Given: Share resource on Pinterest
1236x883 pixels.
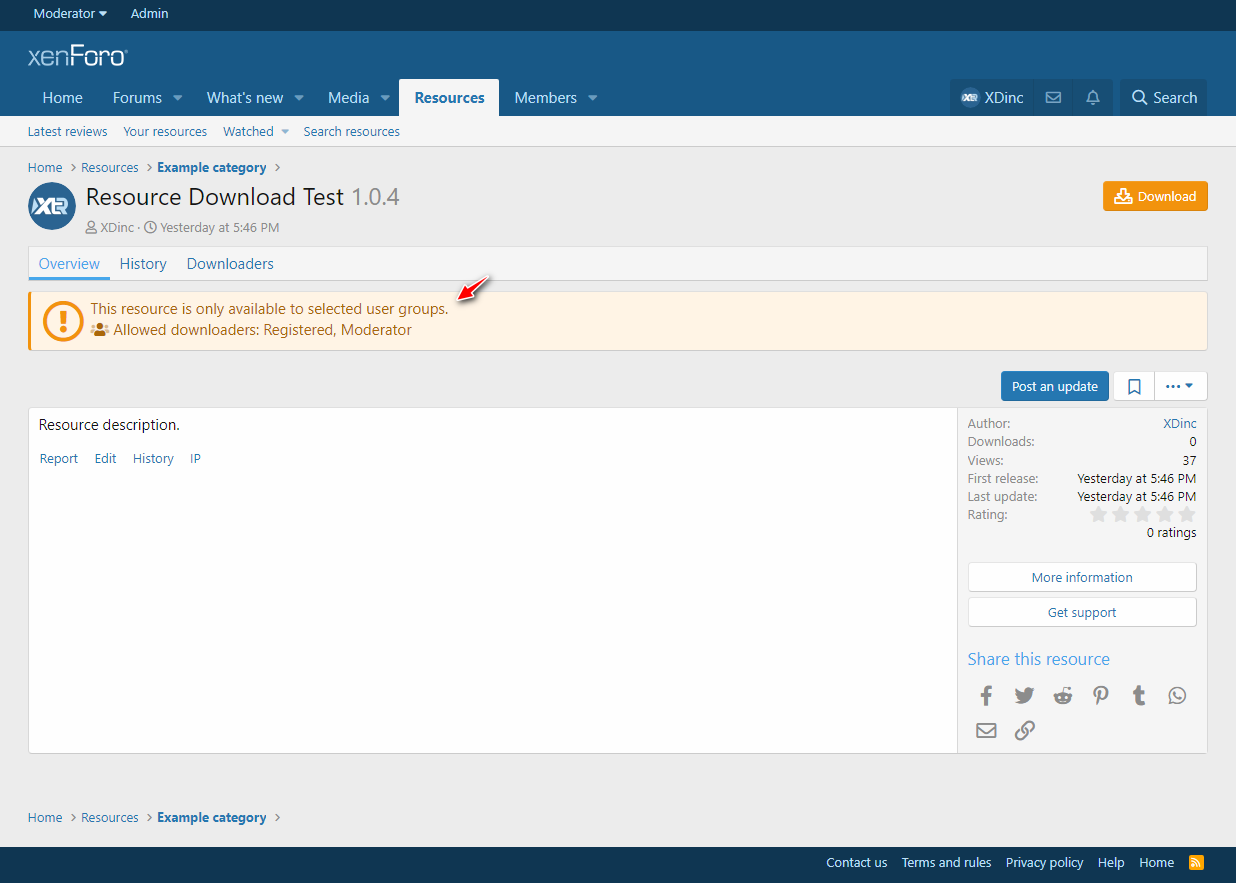Looking at the screenshot, I should coord(1101,696).
